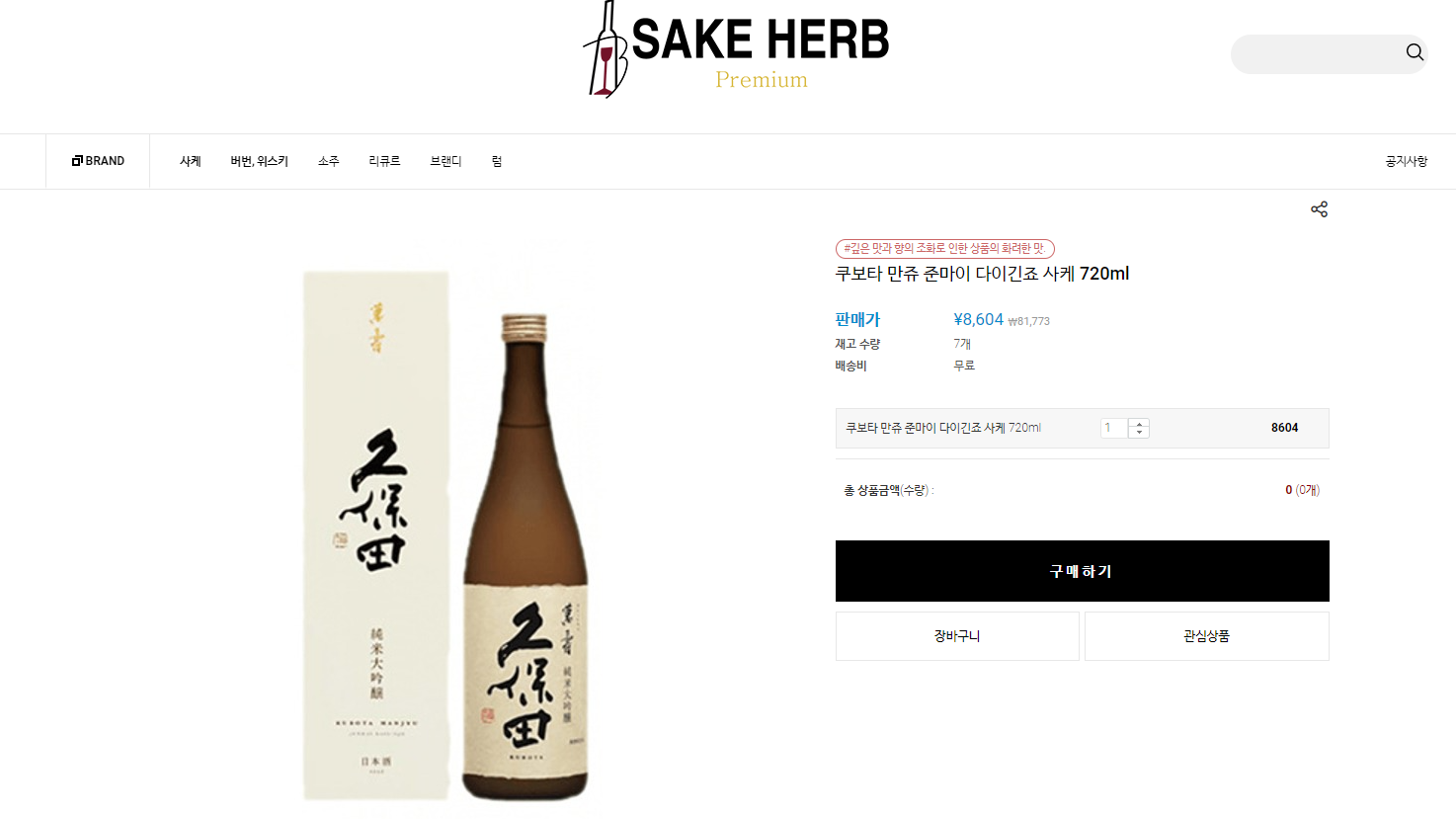Screen dimensions: 1456x819
Task: Go to the 브랜디 category
Action: (x=445, y=161)
